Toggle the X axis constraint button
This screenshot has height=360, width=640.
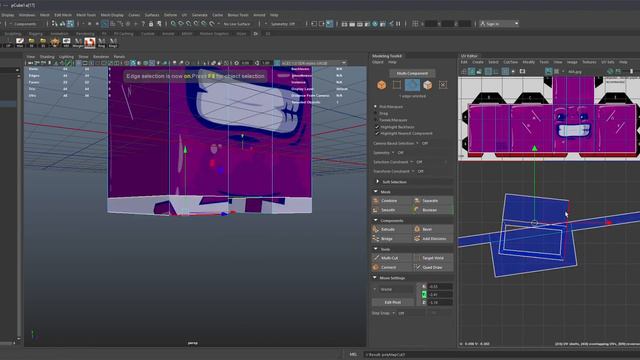click(x=424, y=287)
